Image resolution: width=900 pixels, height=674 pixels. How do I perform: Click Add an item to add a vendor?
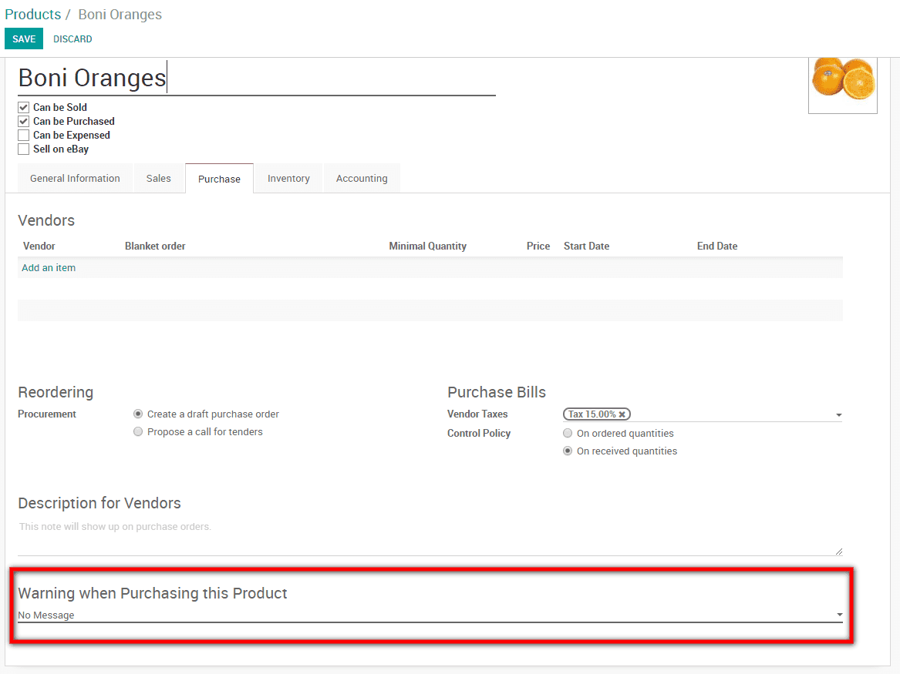48,267
